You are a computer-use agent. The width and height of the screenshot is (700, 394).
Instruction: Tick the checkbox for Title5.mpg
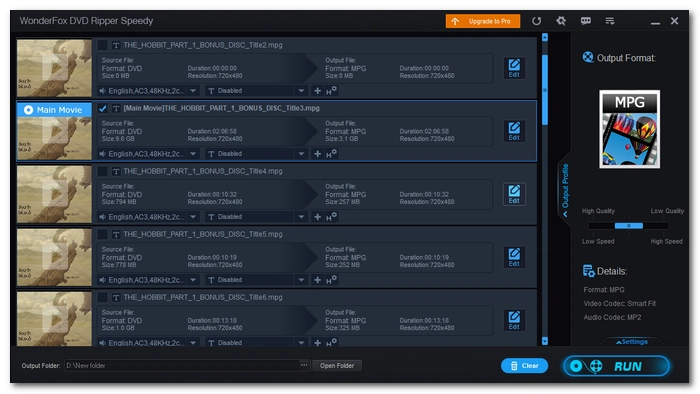(x=102, y=234)
